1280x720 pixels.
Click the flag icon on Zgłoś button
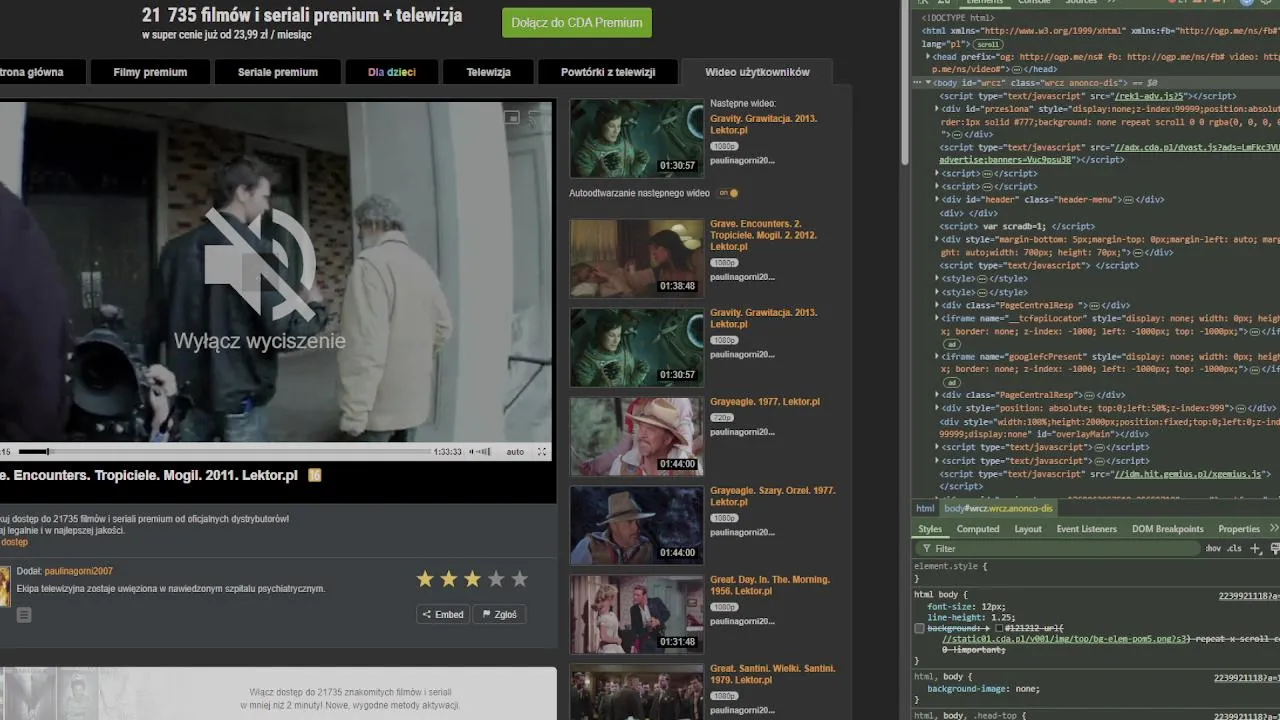(487, 615)
